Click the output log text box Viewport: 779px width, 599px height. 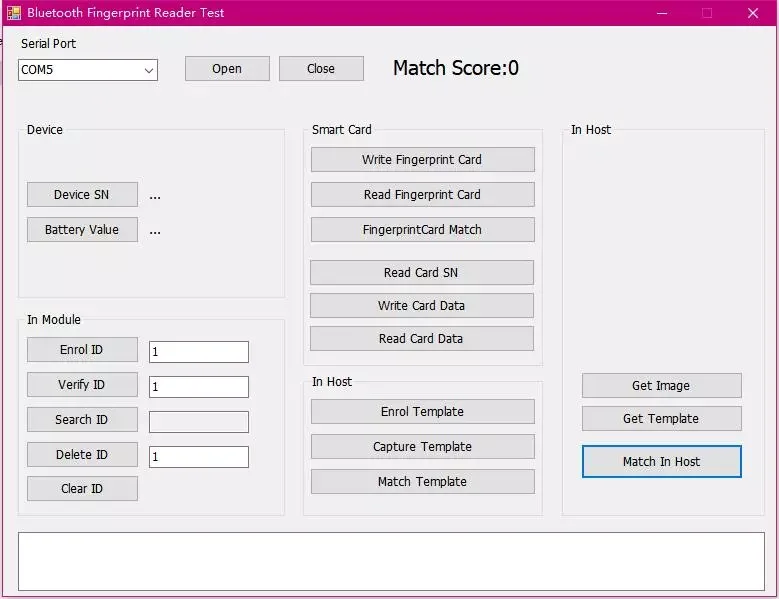coord(391,561)
